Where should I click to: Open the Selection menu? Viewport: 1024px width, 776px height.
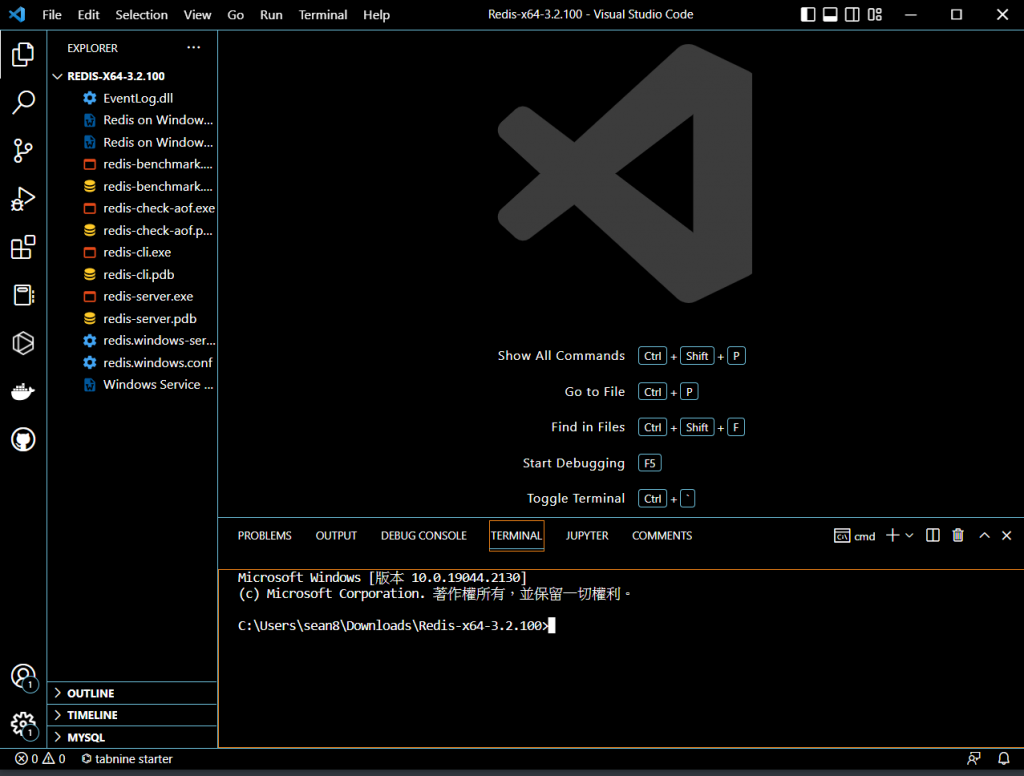[x=141, y=14]
